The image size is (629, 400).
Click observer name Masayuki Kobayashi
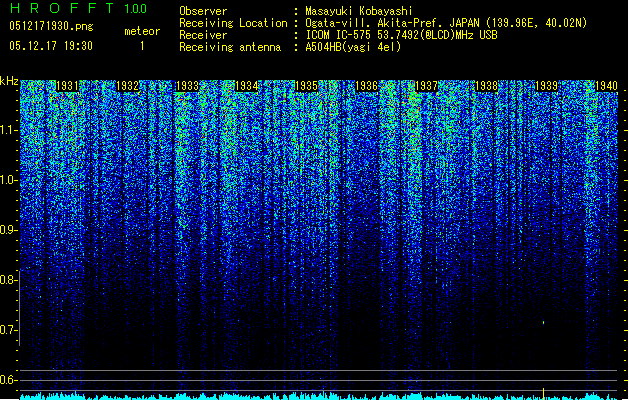[359, 11]
